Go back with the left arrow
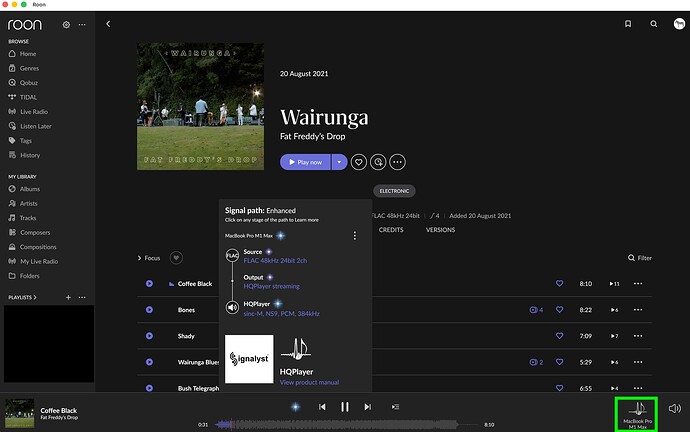 click(108, 24)
